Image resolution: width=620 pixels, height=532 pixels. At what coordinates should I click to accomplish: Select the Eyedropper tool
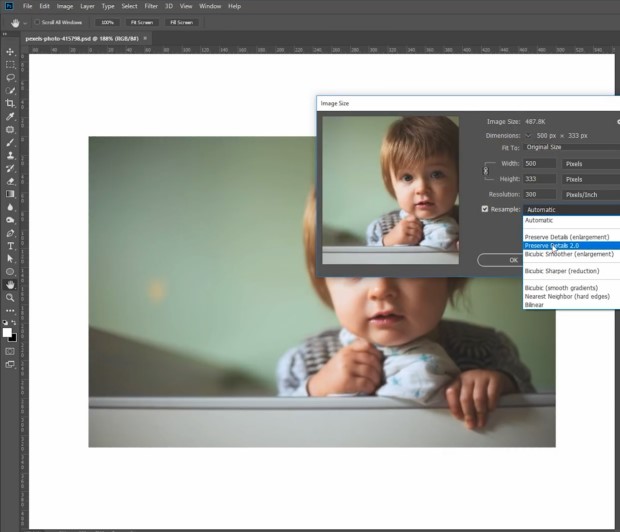tap(10, 116)
